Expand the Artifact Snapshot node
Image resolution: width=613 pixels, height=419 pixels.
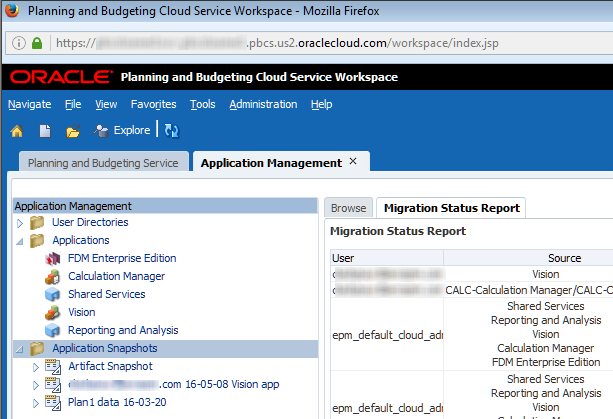36,366
